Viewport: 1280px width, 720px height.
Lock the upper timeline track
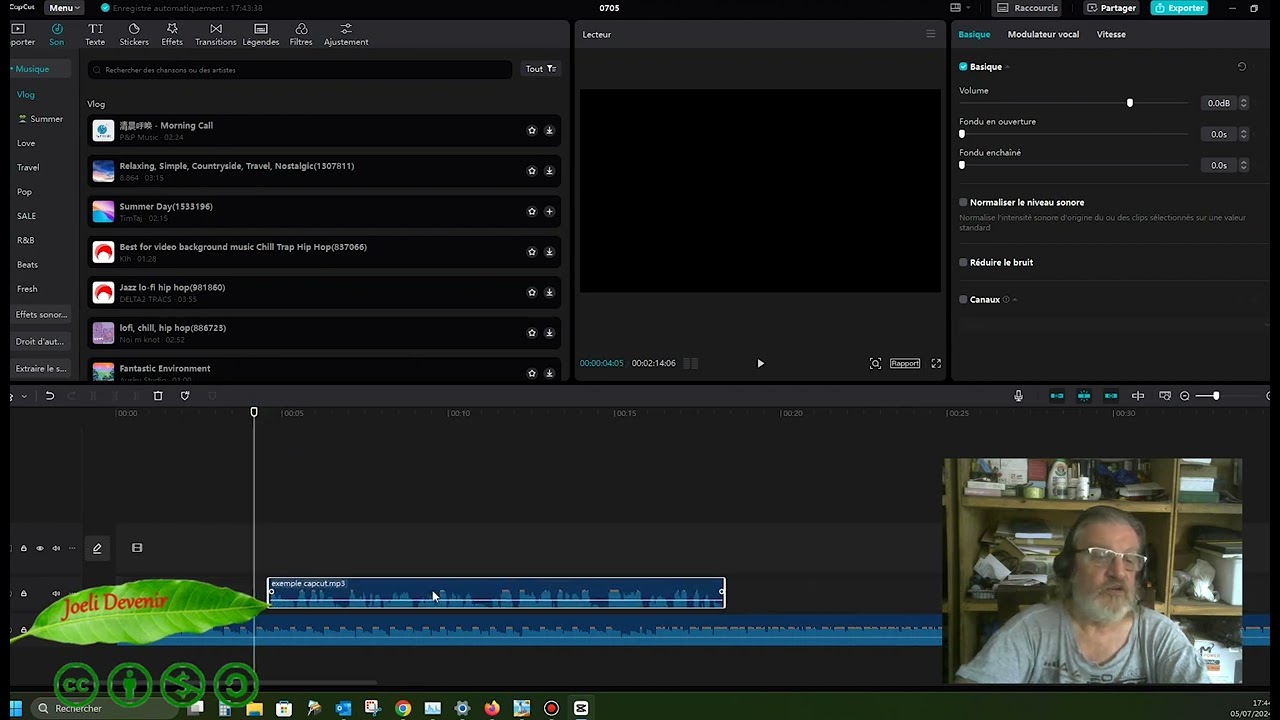[24, 548]
